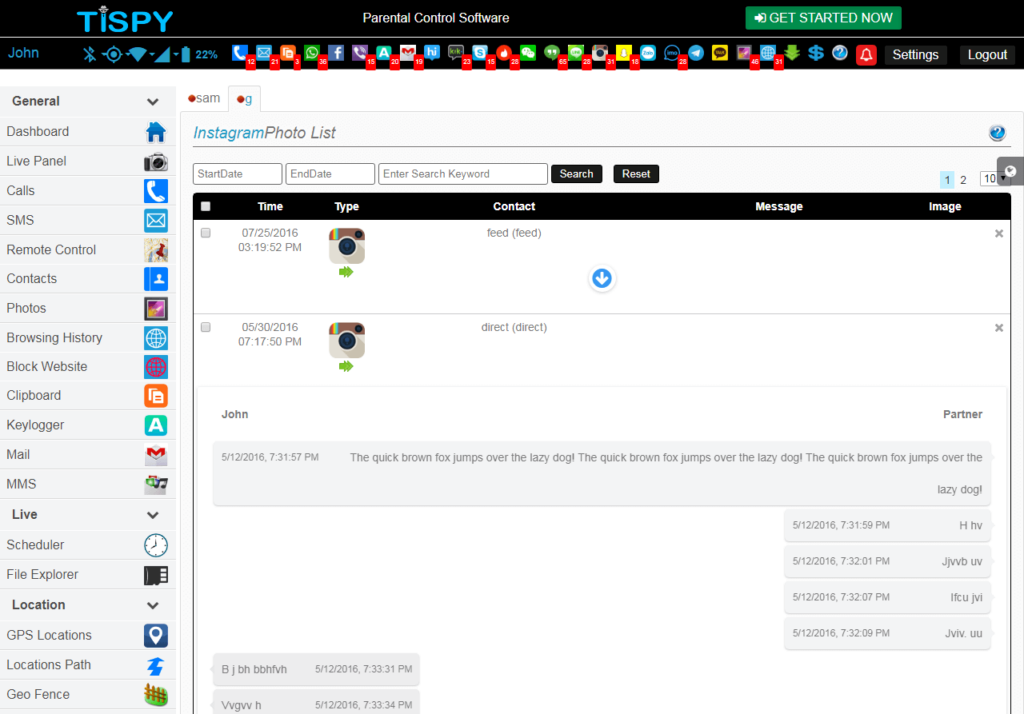The image size is (1024, 714).
Task: Open Clipboard in the sidebar
Action: [88, 395]
